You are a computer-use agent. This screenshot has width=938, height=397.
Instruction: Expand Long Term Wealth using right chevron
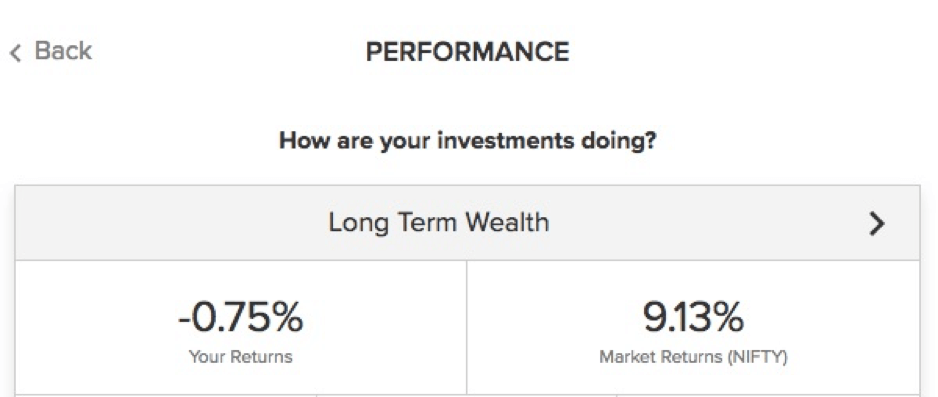coord(876,223)
